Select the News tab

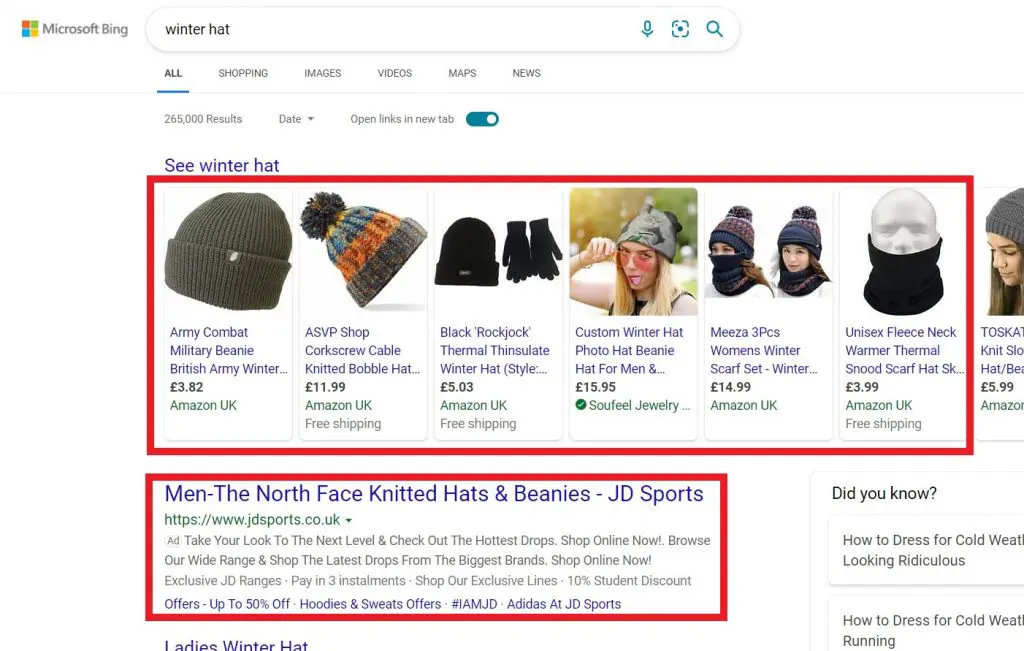[526, 73]
